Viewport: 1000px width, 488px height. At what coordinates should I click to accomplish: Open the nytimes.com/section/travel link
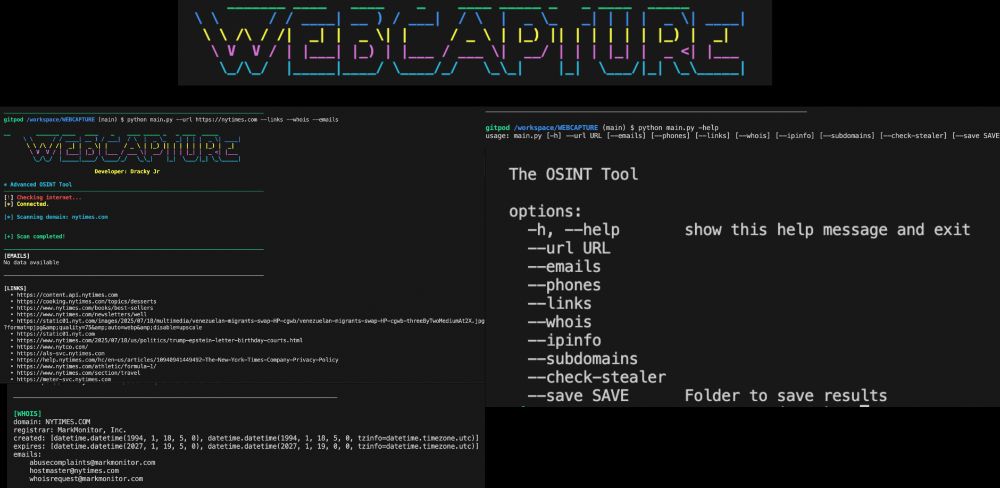(x=78, y=373)
